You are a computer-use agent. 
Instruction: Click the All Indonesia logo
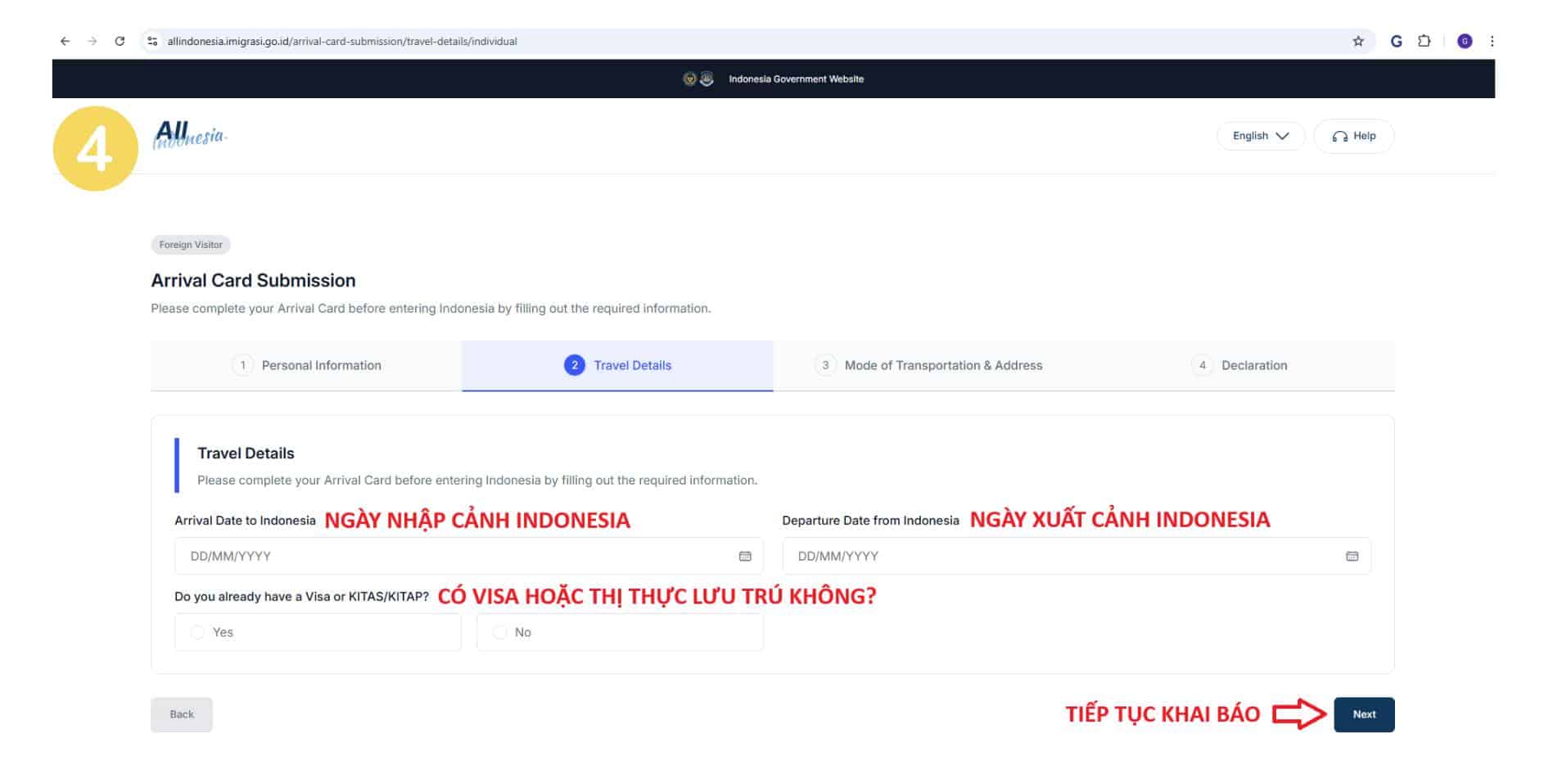click(189, 135)
